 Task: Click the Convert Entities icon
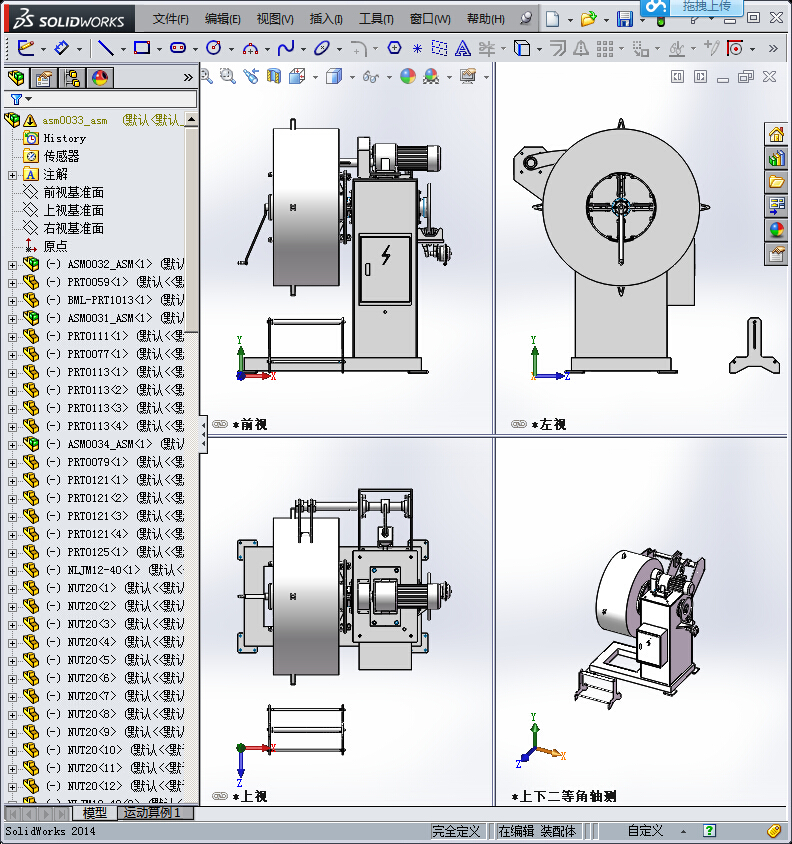521,48
